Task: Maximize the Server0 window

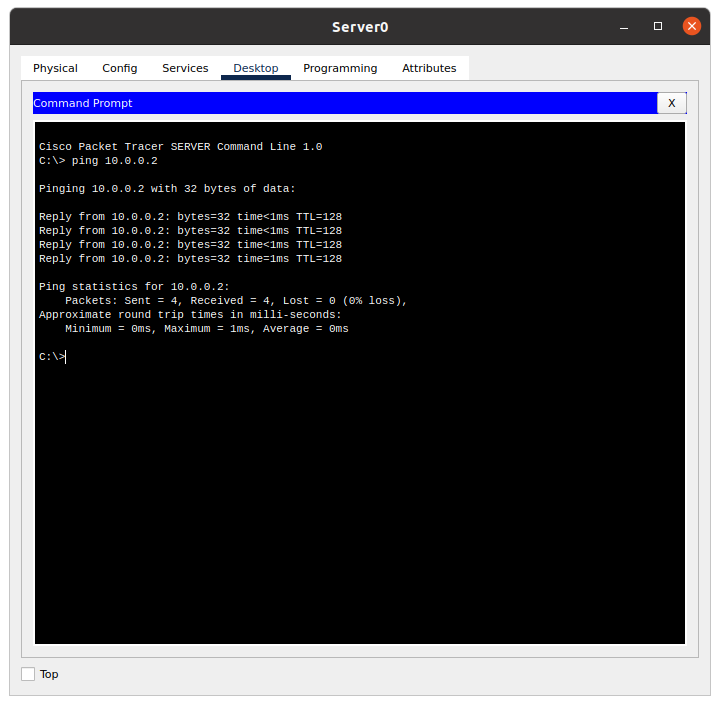Action: [x=658, y=26]
